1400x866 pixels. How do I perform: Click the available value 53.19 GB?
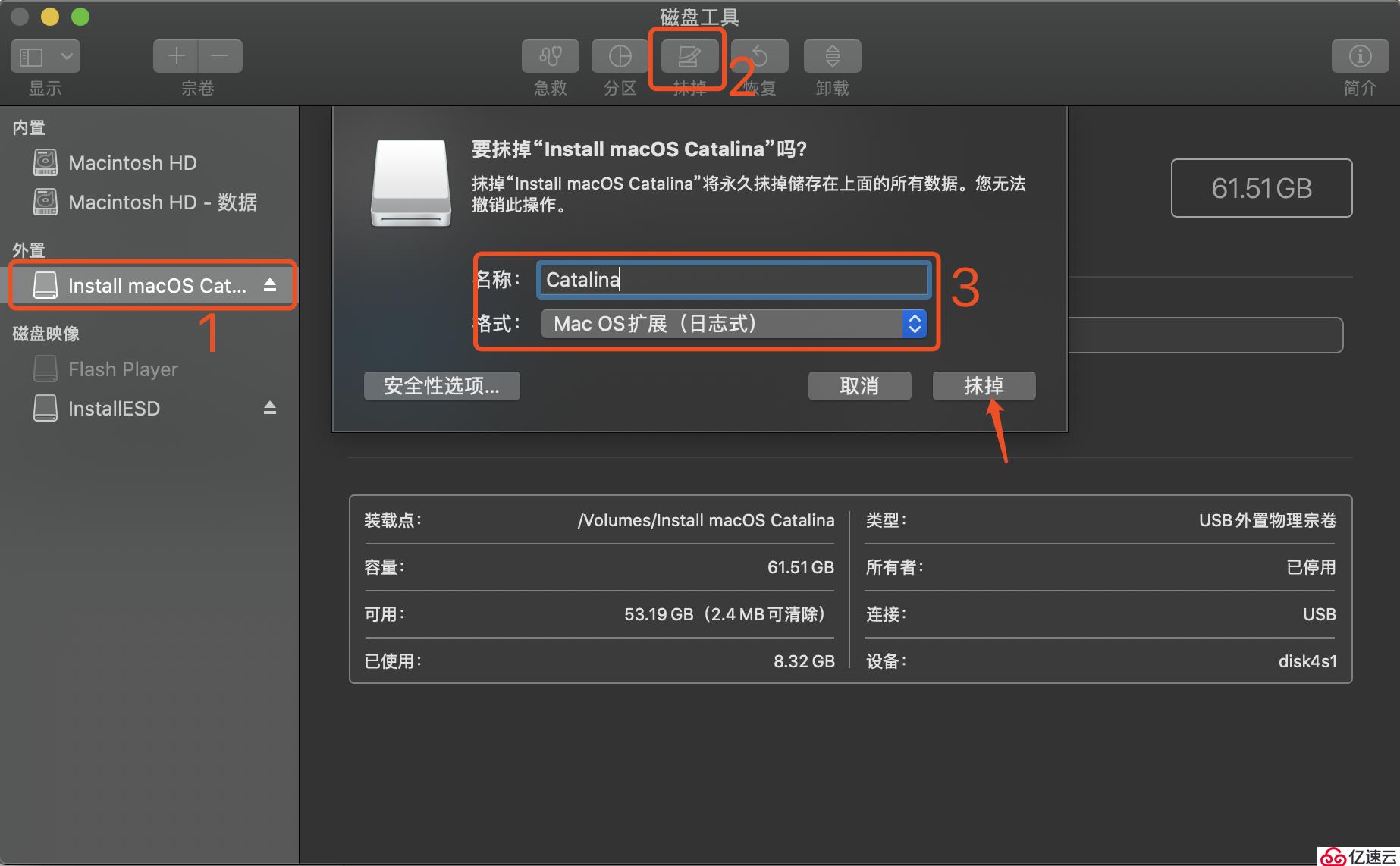(725, 614)
